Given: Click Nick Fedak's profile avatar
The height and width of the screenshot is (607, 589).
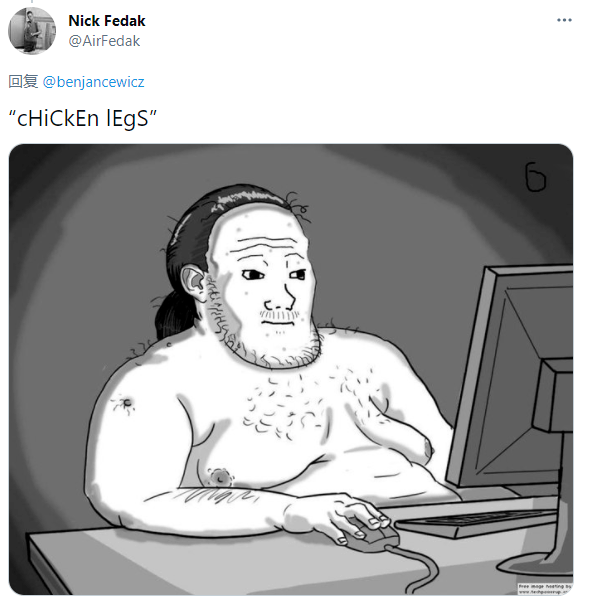Looking at the screenshot, I should click(32, 31).
